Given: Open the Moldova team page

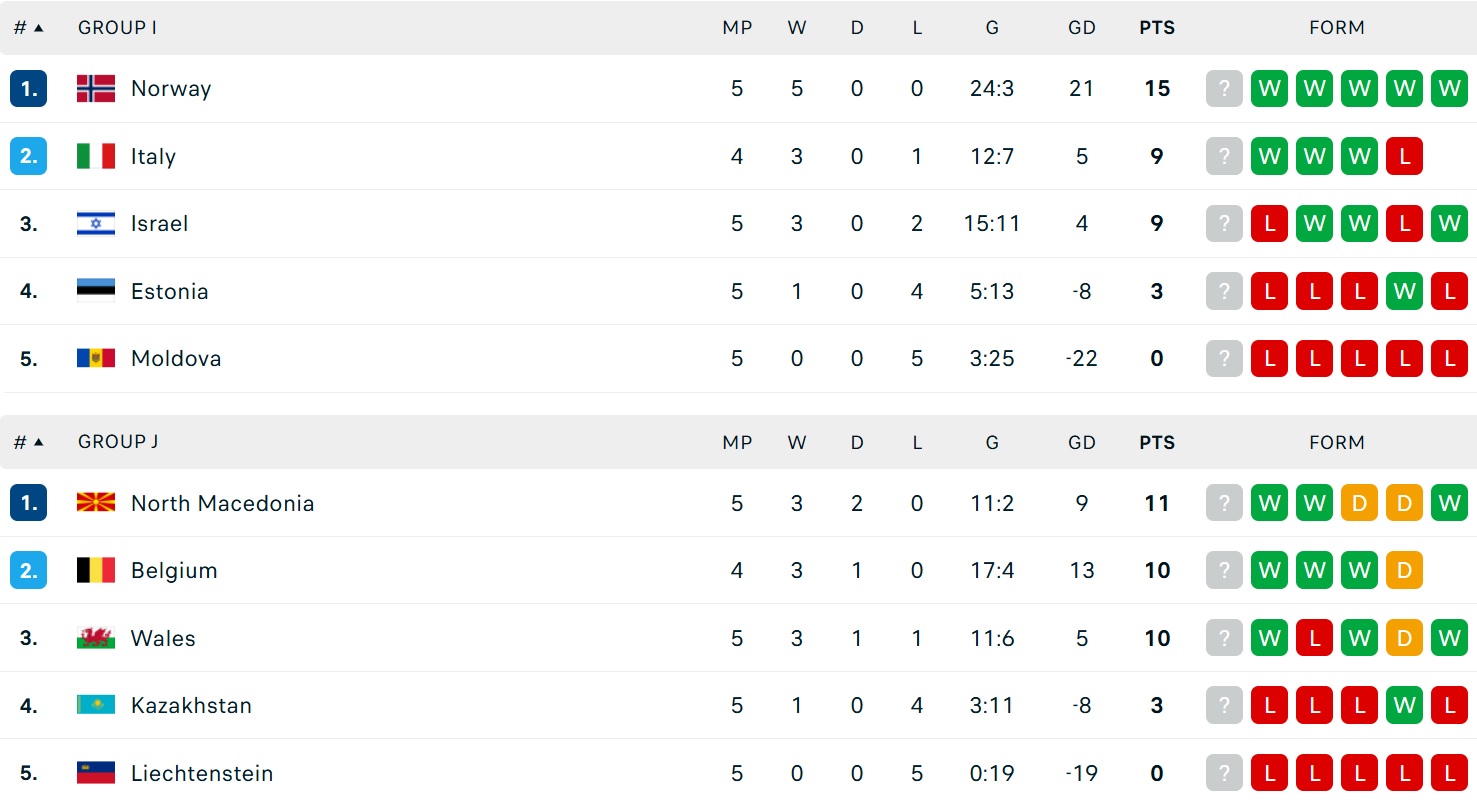Looking at the screenshot, I should (x=176, y=359).
